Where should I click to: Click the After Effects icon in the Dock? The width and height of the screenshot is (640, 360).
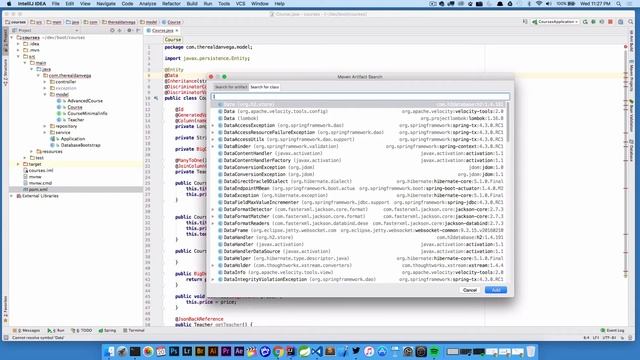click(x=239, y=351)
